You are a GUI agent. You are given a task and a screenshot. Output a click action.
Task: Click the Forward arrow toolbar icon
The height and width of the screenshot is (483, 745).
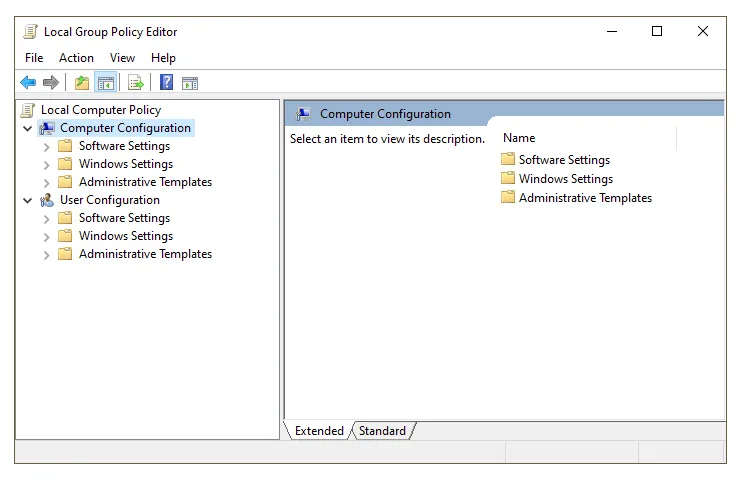click(50, 83)
